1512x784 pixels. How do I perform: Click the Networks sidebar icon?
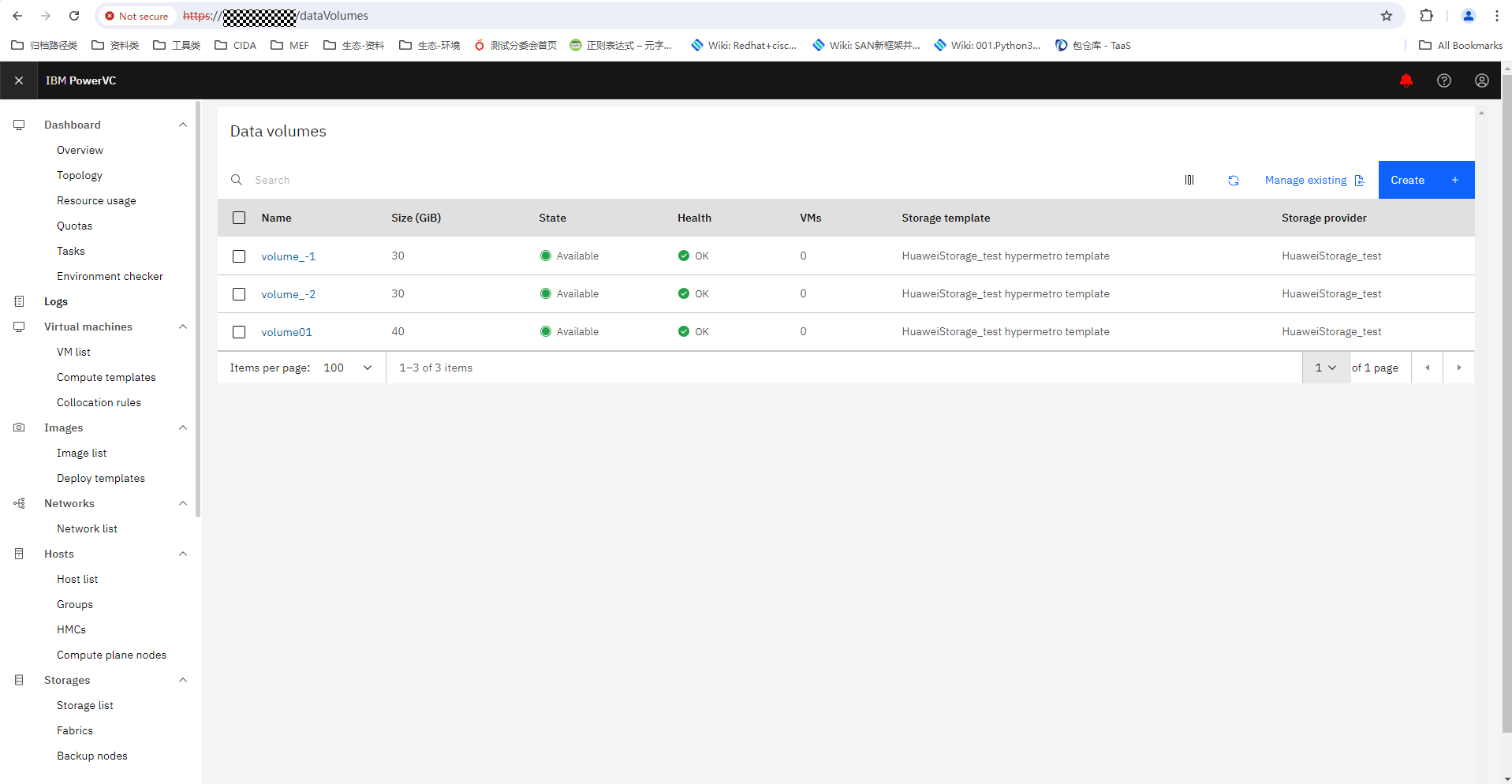click(x=19, y=503)
